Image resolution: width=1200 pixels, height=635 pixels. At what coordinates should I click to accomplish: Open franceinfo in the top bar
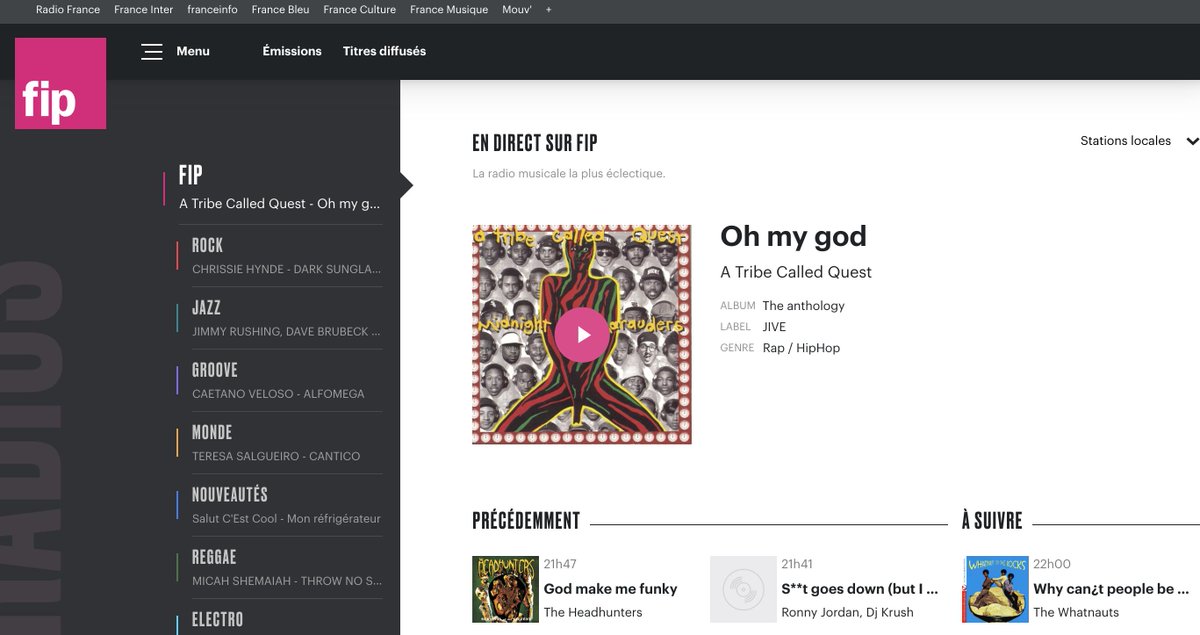pyautogui.click(x=213, y=10)
